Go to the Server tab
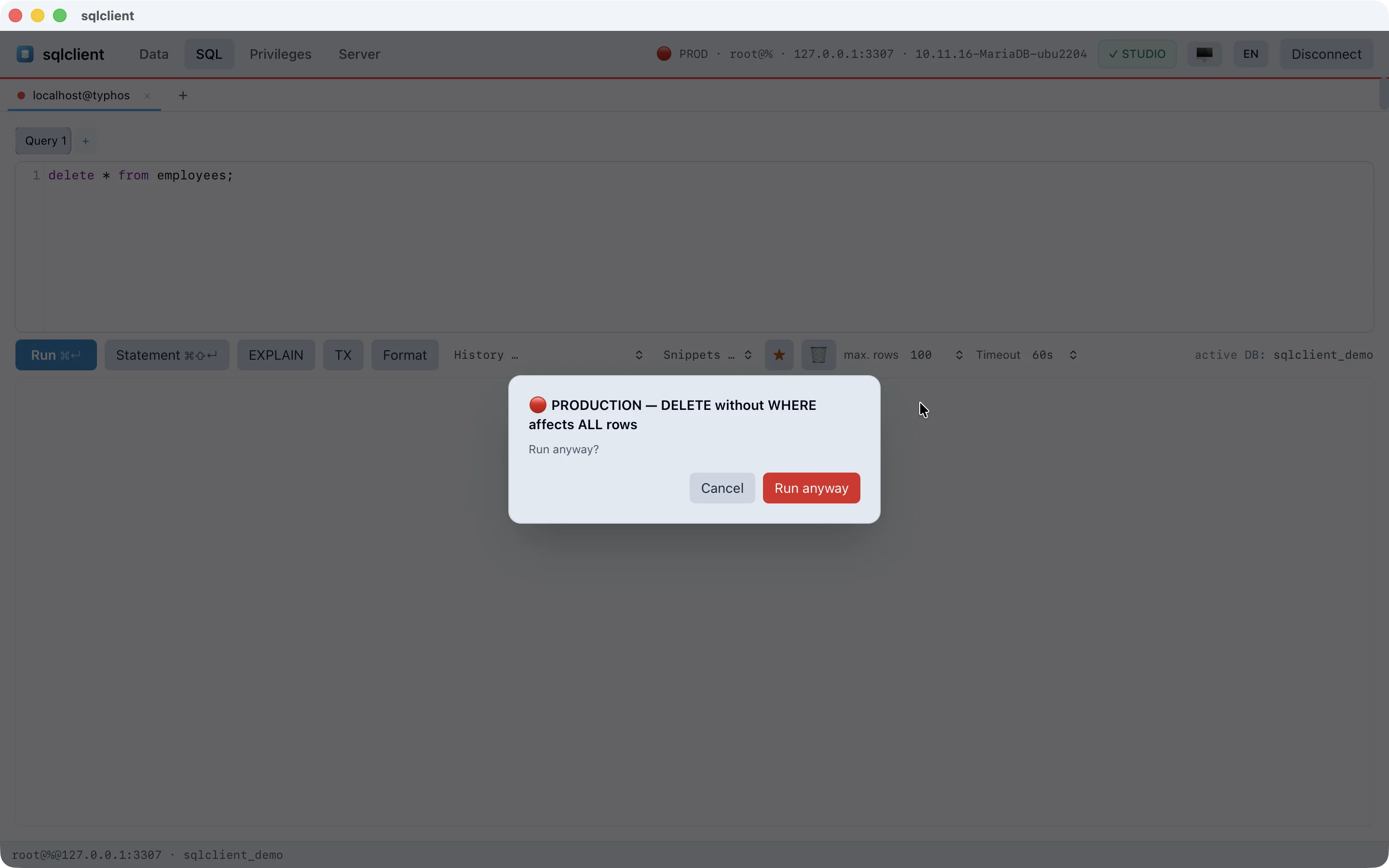 pyautogui.click(x=359, y=54)
